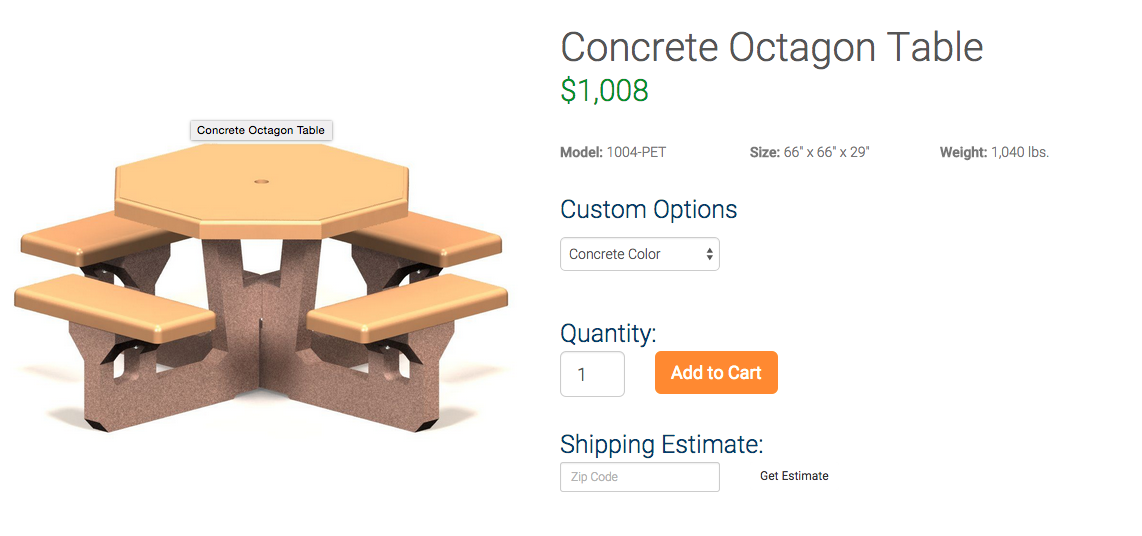
Task: Click the Concrete Octagon Table tooltip label
Action: click(x=261, y=130)
